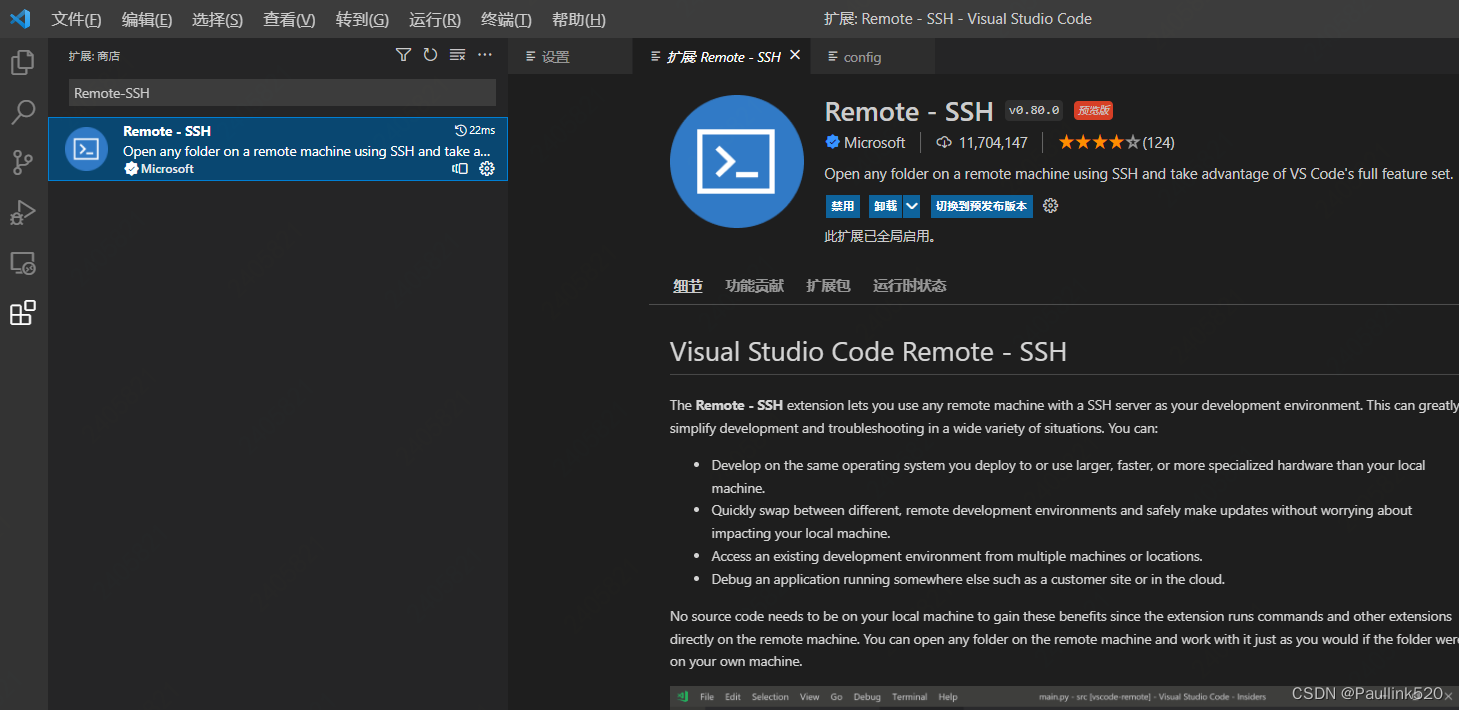Open the extensions view more actions menu
The width and height of the screenshot is (1459, 710).
pos(485,55)
